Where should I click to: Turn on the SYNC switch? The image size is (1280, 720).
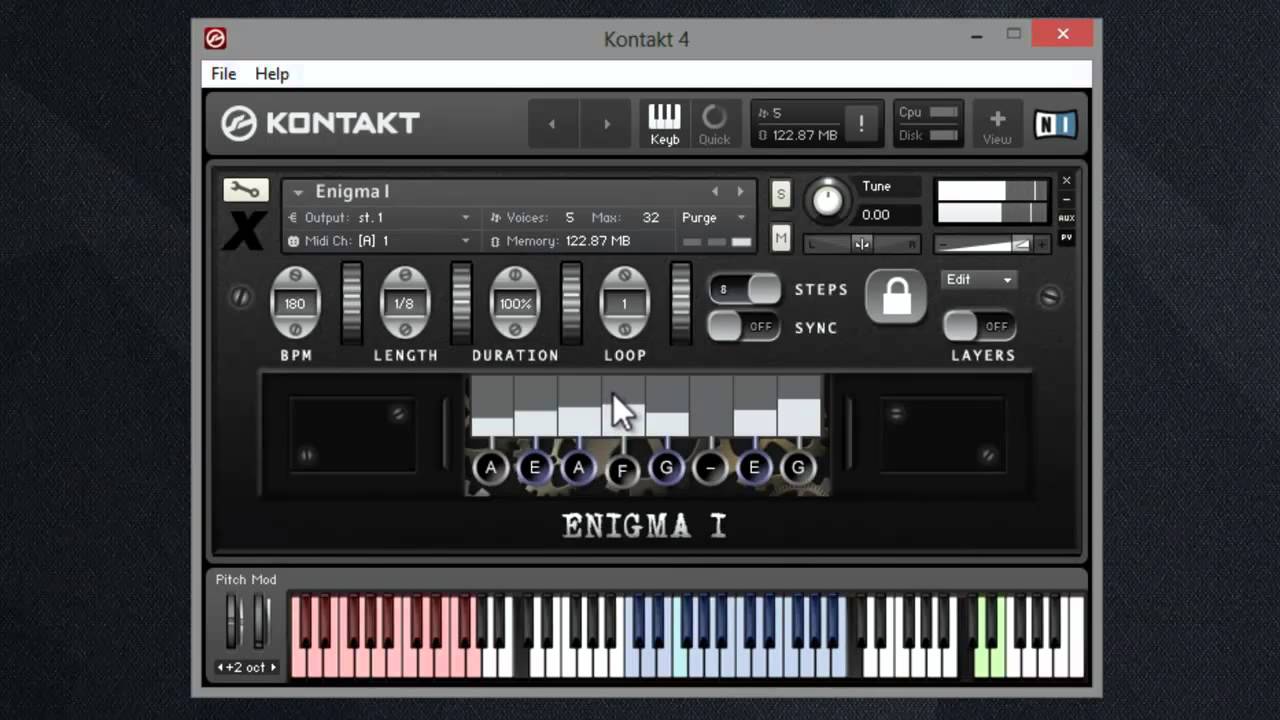point(744,326)
